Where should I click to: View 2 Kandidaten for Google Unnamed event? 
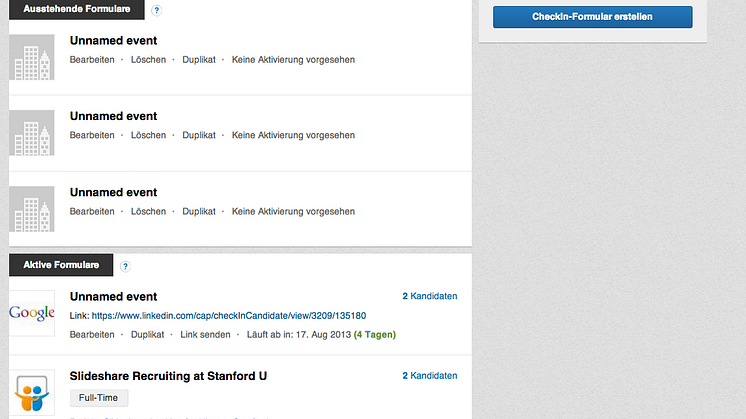tap(429, 296)
